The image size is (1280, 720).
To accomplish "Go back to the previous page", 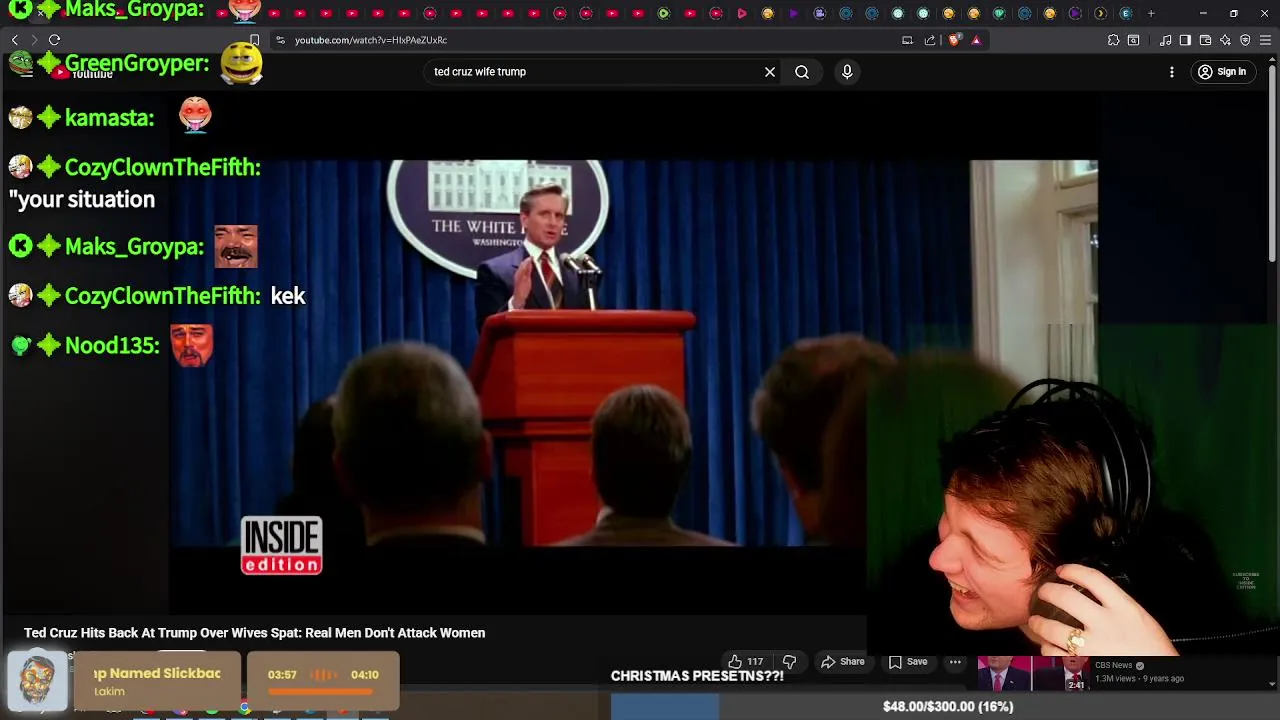I will (x=15, y=40).
